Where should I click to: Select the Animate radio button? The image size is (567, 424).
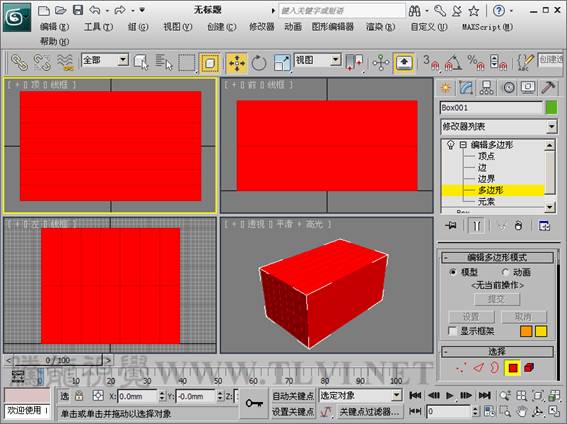(x=505, y=272)
